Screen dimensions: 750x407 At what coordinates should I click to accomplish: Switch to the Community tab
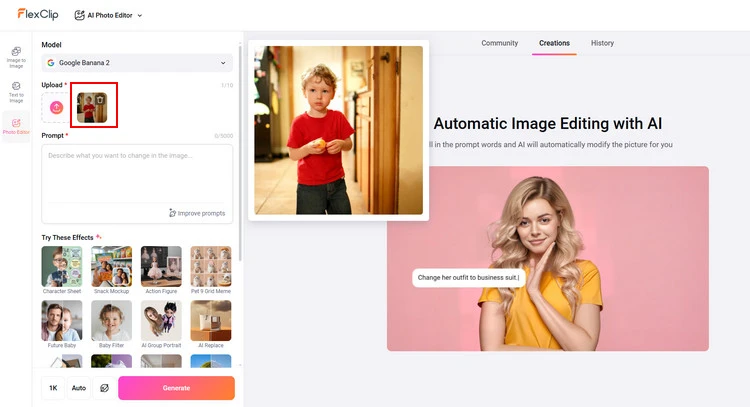[x=499, y=43]
